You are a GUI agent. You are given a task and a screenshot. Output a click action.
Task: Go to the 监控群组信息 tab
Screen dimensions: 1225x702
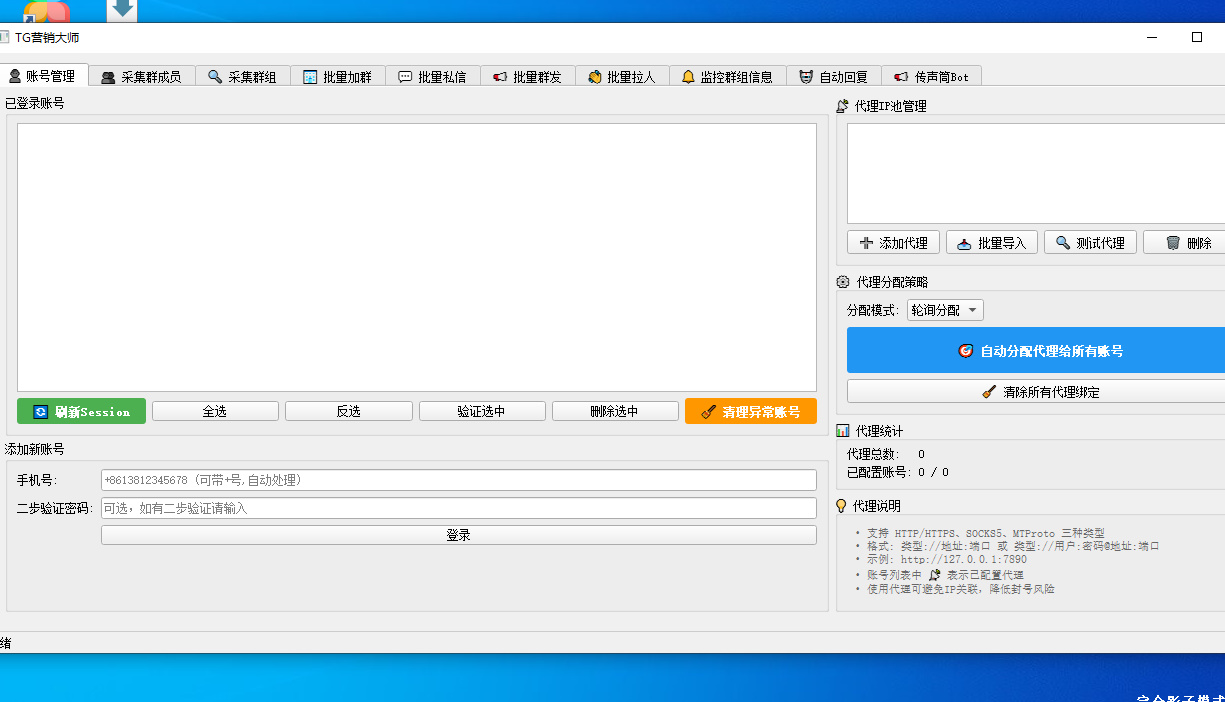coord(726,77)
